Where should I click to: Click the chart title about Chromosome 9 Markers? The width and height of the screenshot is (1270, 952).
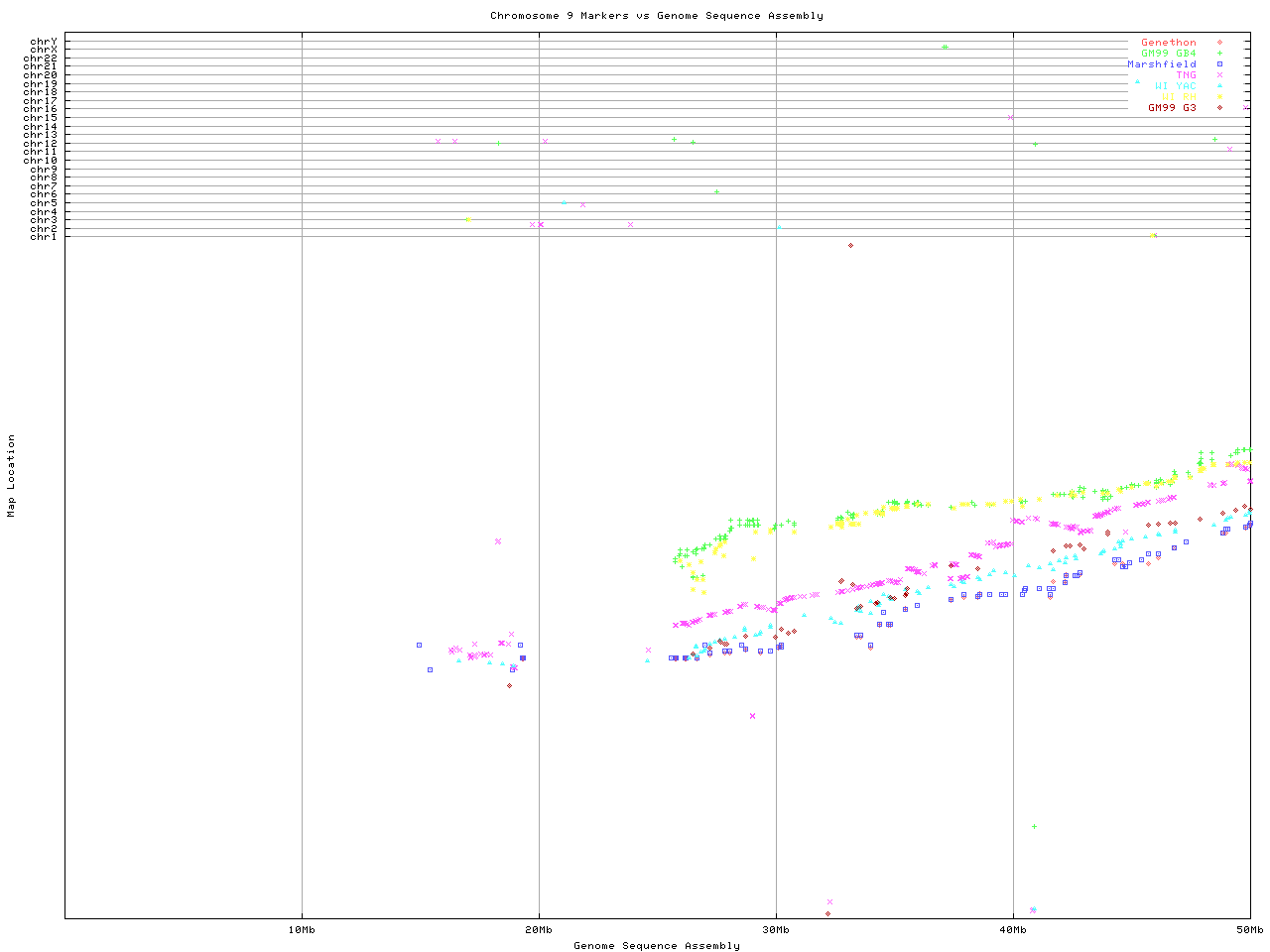(656, 16)
